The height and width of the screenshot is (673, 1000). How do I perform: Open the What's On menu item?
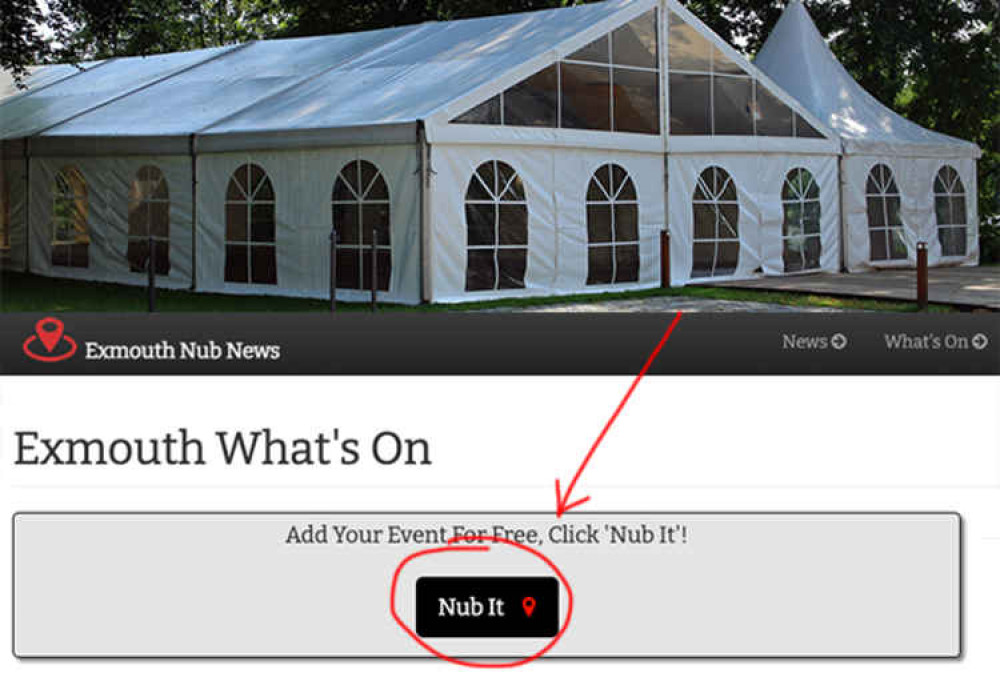point(925,342)
